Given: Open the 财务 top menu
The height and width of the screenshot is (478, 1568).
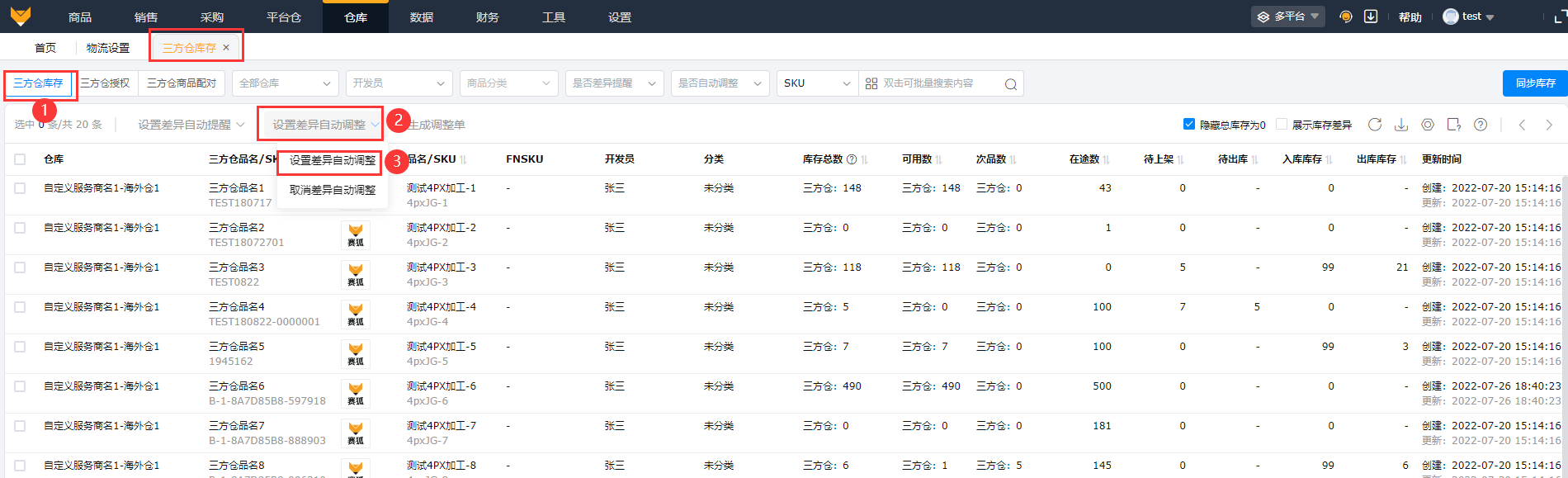Looking at the screenshot, I should tap(488, 17).
